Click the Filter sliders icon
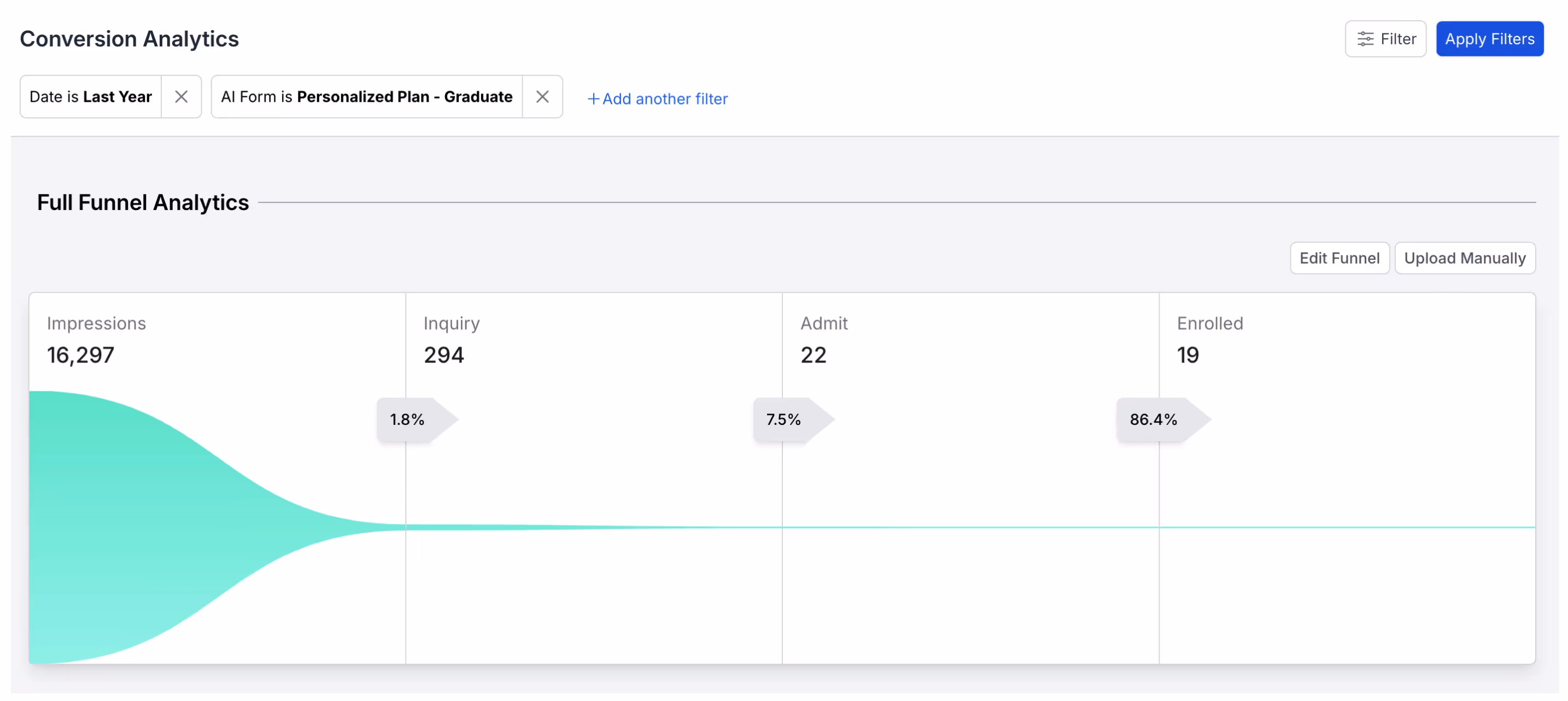Image resolution: width=1568 pixels, height=701 pixels. pos(1365,39)
